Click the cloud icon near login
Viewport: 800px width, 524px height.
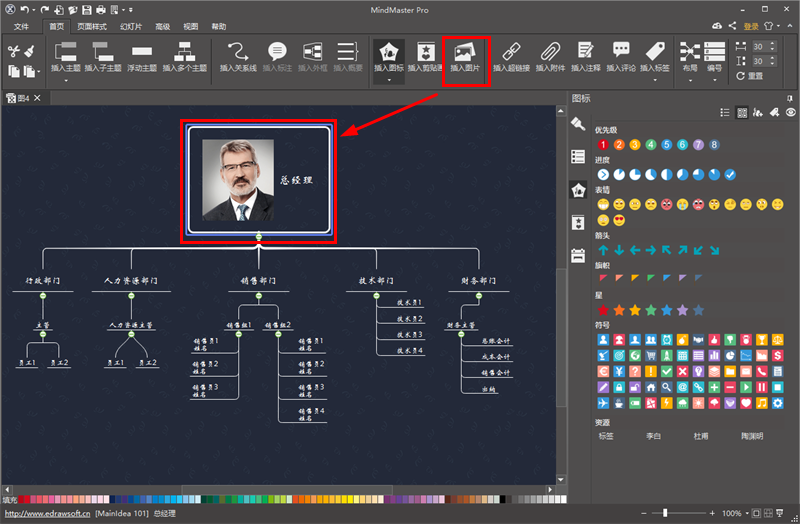click(x=717, y=26)
